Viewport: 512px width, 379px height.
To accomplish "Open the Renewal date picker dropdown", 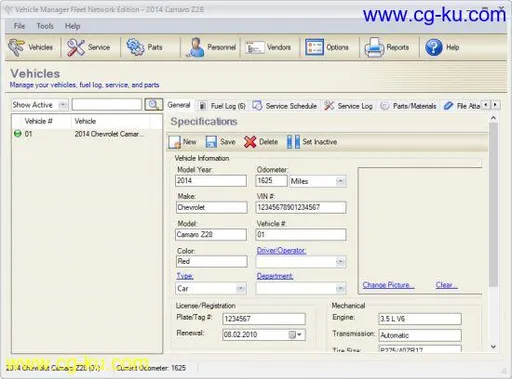I will coord(299,335).
